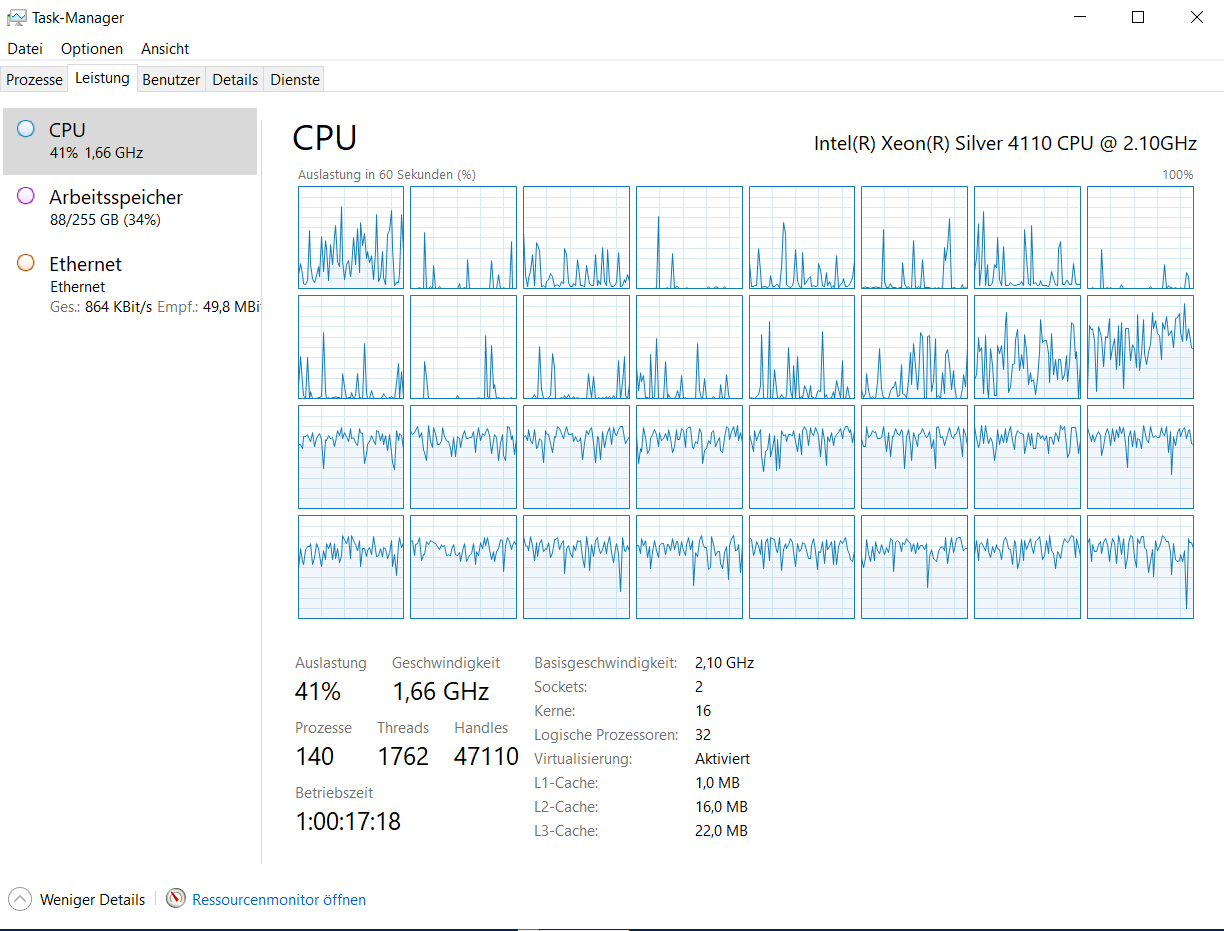
Task: Click the first CPU core graph
Action: (x=351, y=238)
